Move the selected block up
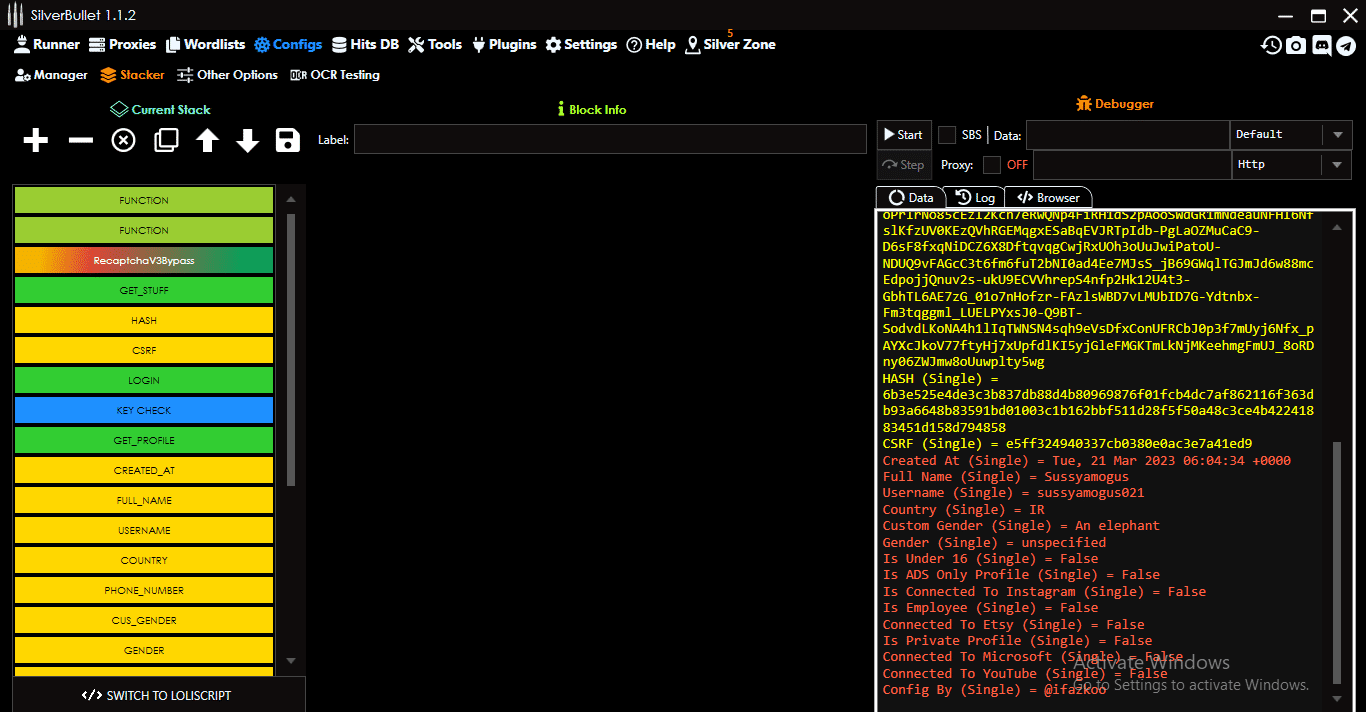The width and height of the screenshot is (1366, 712). [207, 140]
